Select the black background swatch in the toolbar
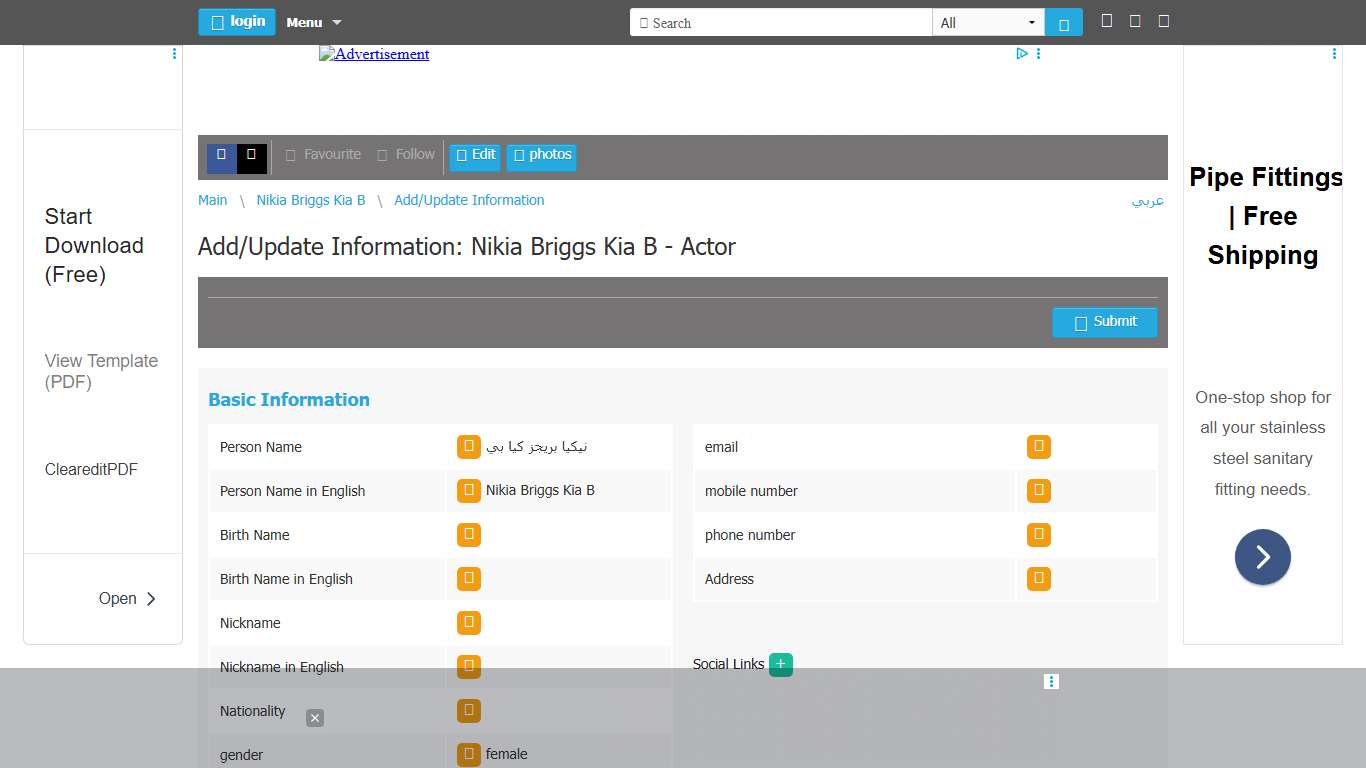Image resolution: width=1366 pixels, height=768 pixels. pyautogui.click(x=251, y=156)
